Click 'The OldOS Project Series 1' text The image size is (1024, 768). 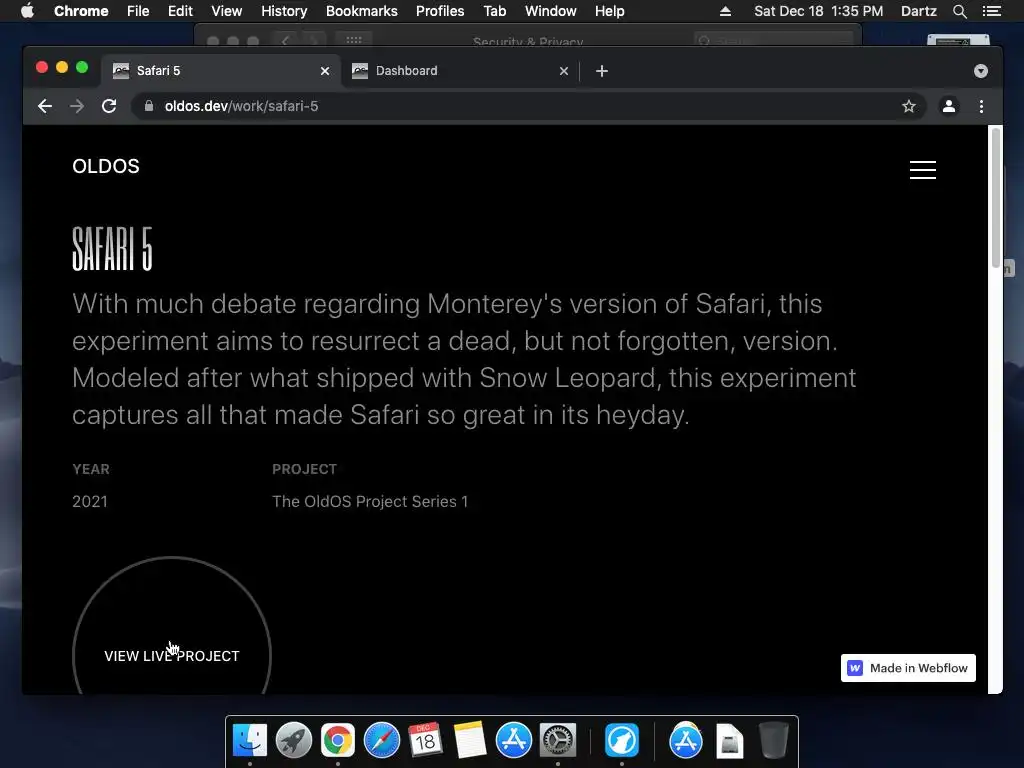[370, 501]
